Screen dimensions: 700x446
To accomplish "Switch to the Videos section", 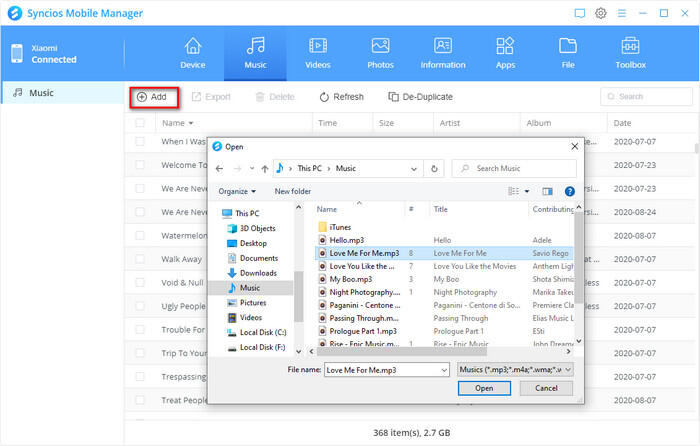I will tap(317, 53).
